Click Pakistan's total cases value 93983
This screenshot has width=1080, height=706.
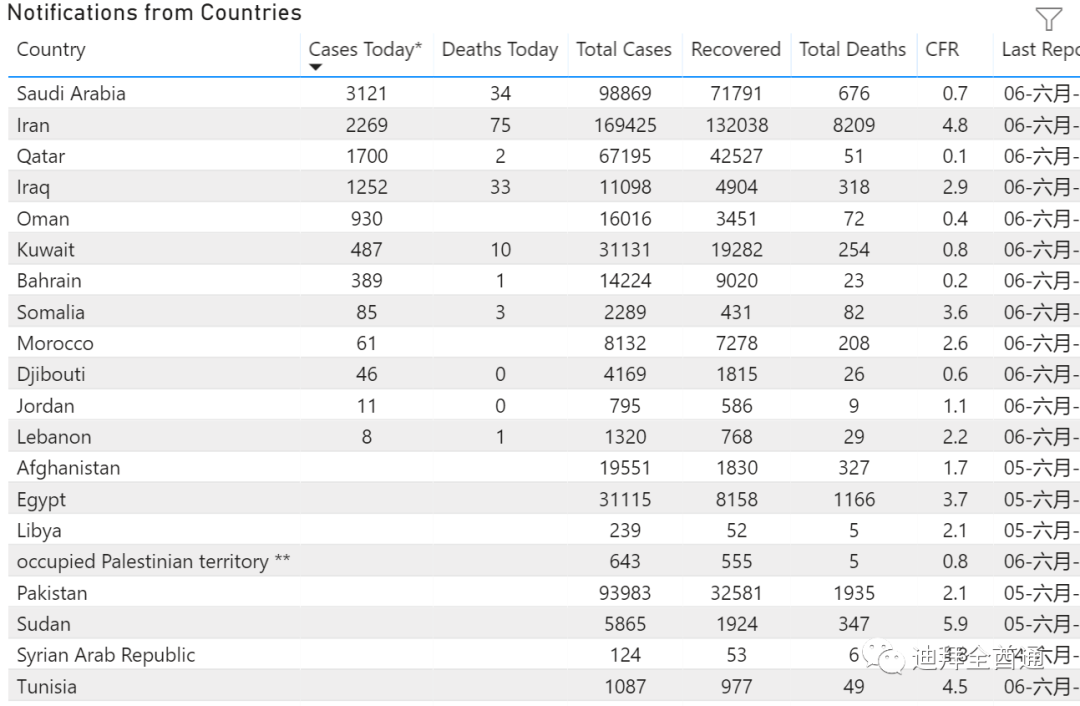pos(625,594)
